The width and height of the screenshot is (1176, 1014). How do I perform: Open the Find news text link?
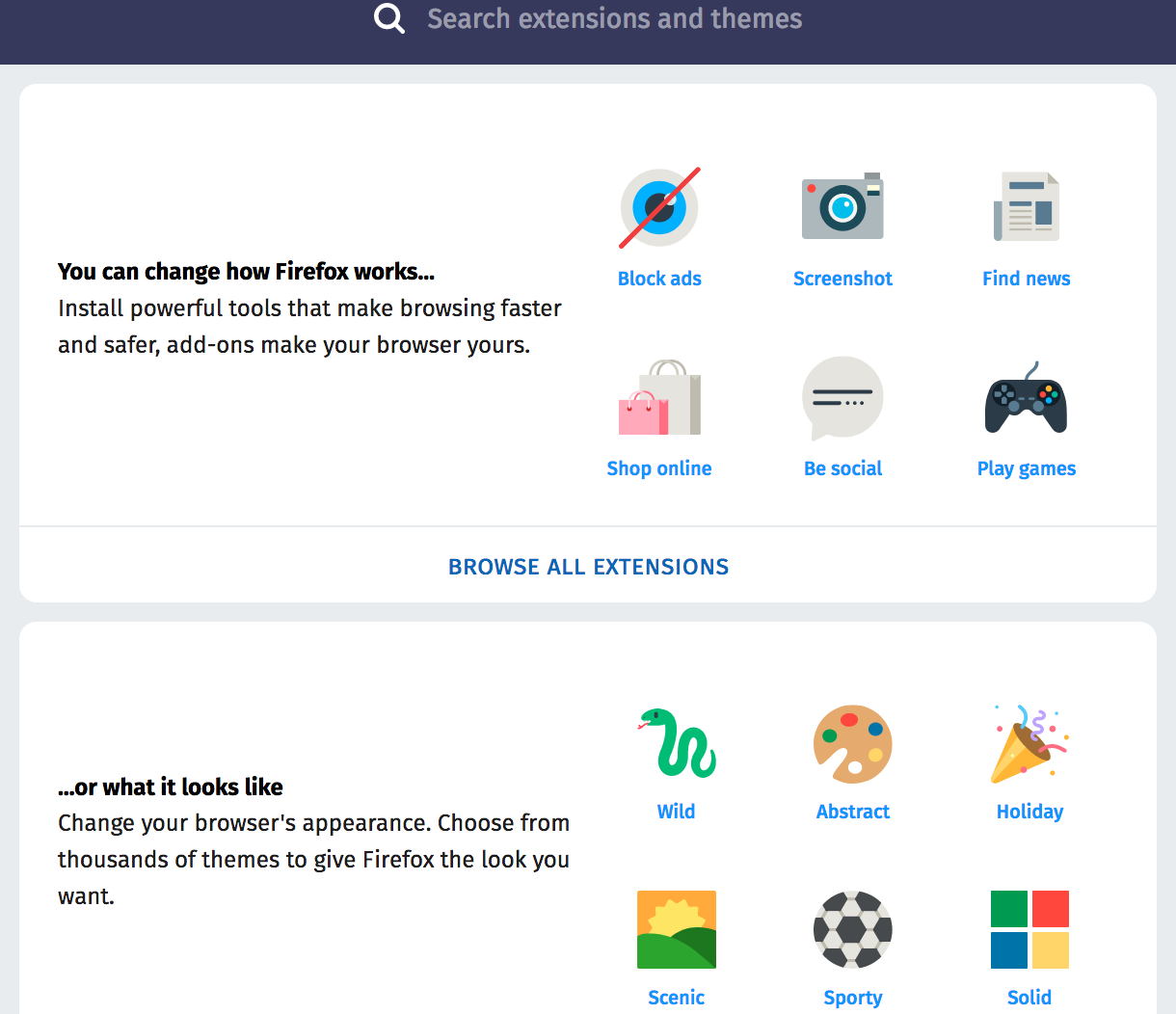click(x=1027, y=279)
